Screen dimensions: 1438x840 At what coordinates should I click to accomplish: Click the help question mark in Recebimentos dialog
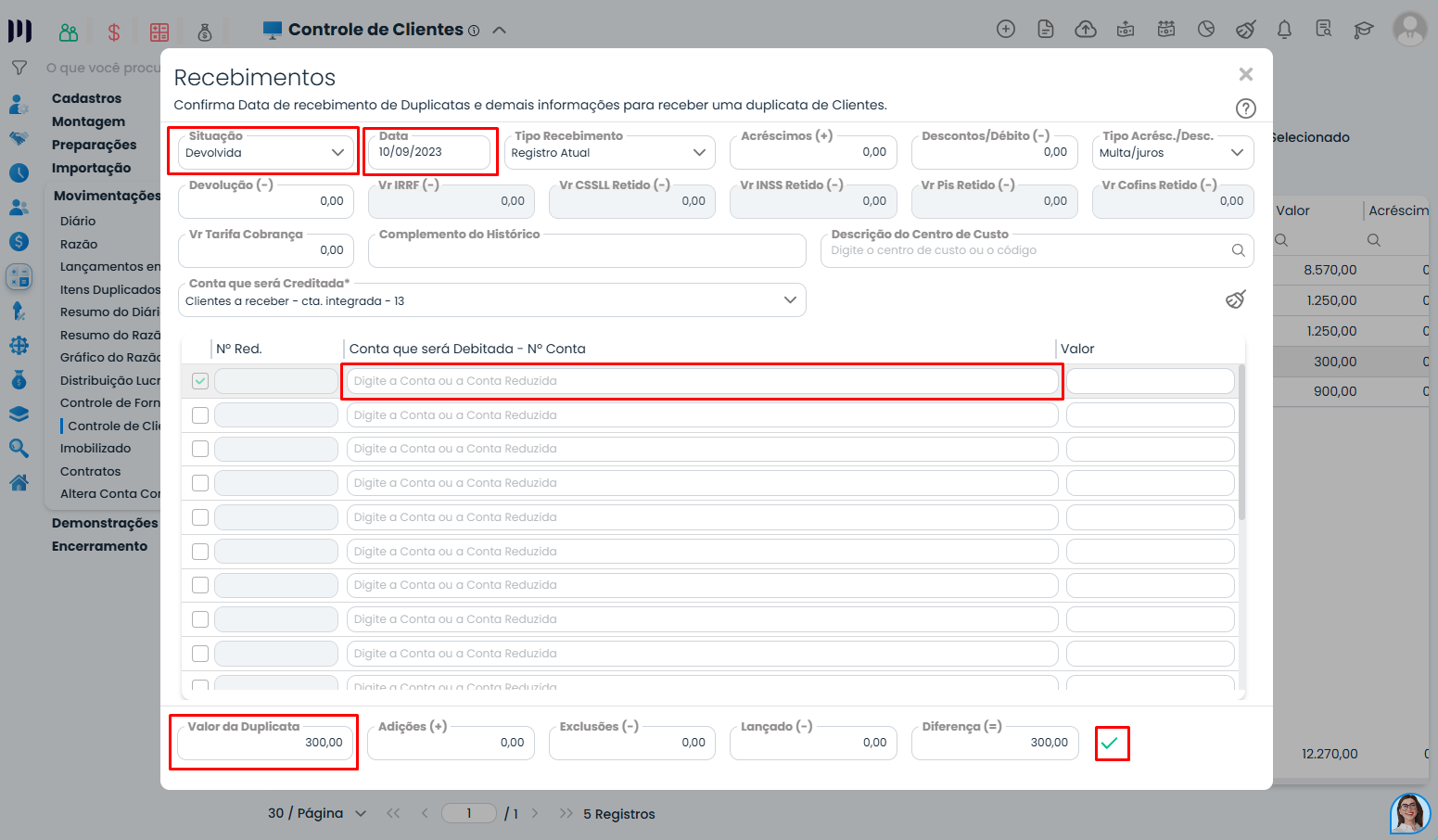[1246, 108]
